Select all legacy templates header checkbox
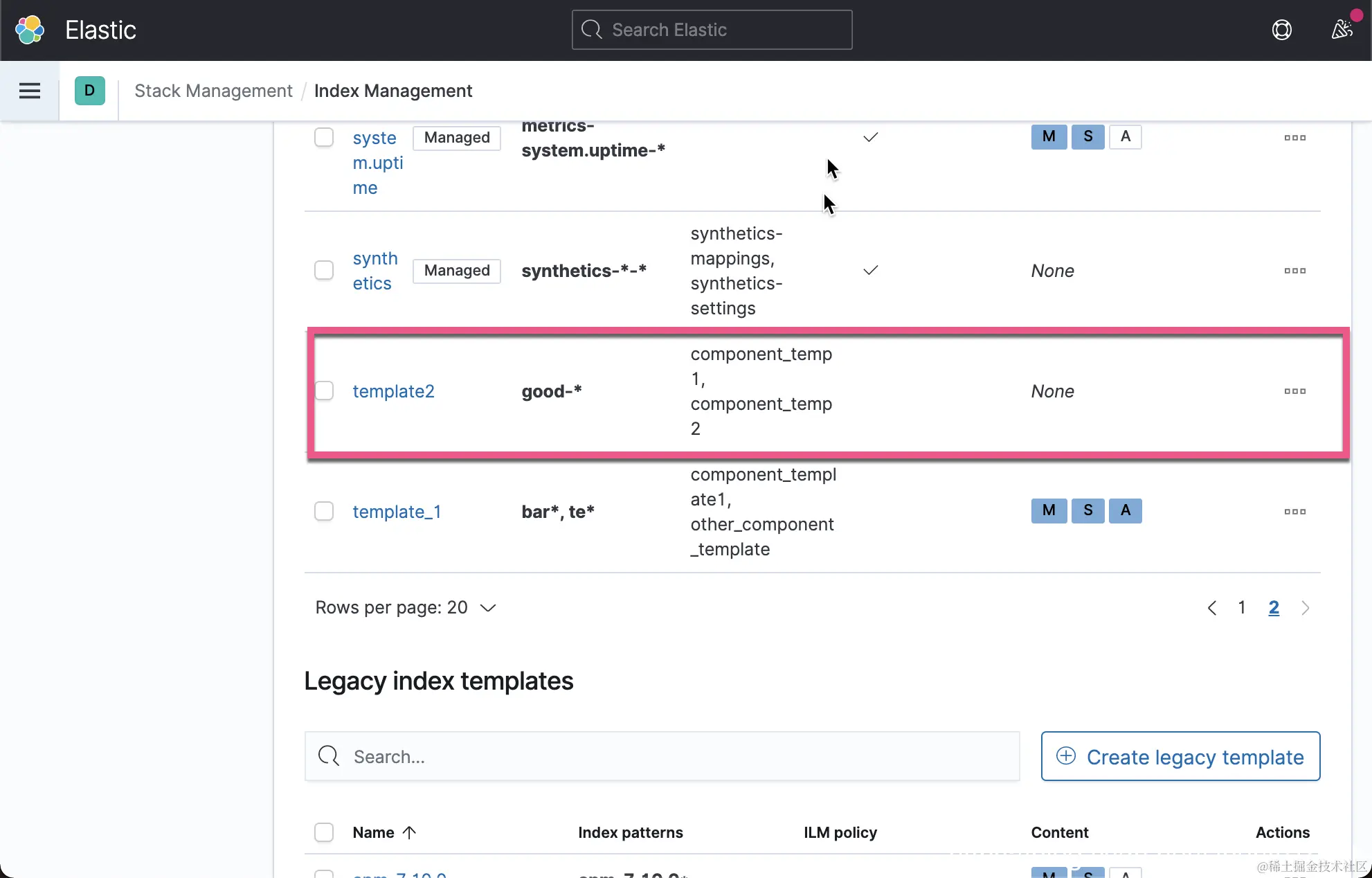1372x878 pixels. point(324,832)
